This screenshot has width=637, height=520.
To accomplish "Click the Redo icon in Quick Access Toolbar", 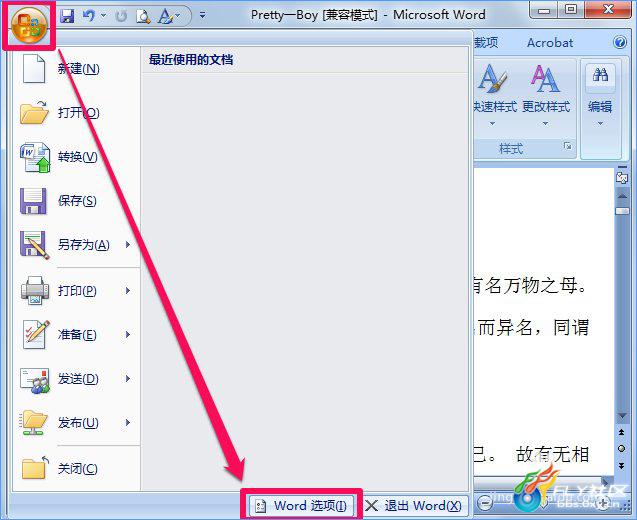I will coord(121,16).
